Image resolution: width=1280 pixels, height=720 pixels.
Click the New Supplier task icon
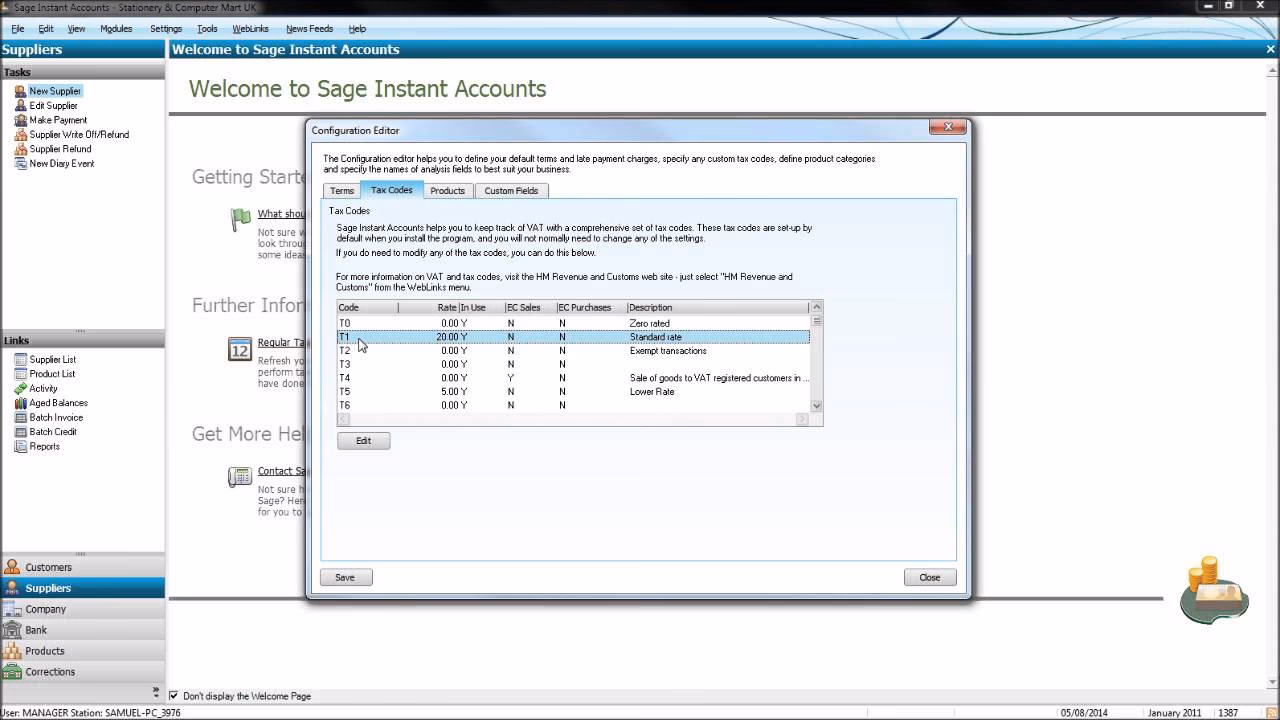(20, 91)
